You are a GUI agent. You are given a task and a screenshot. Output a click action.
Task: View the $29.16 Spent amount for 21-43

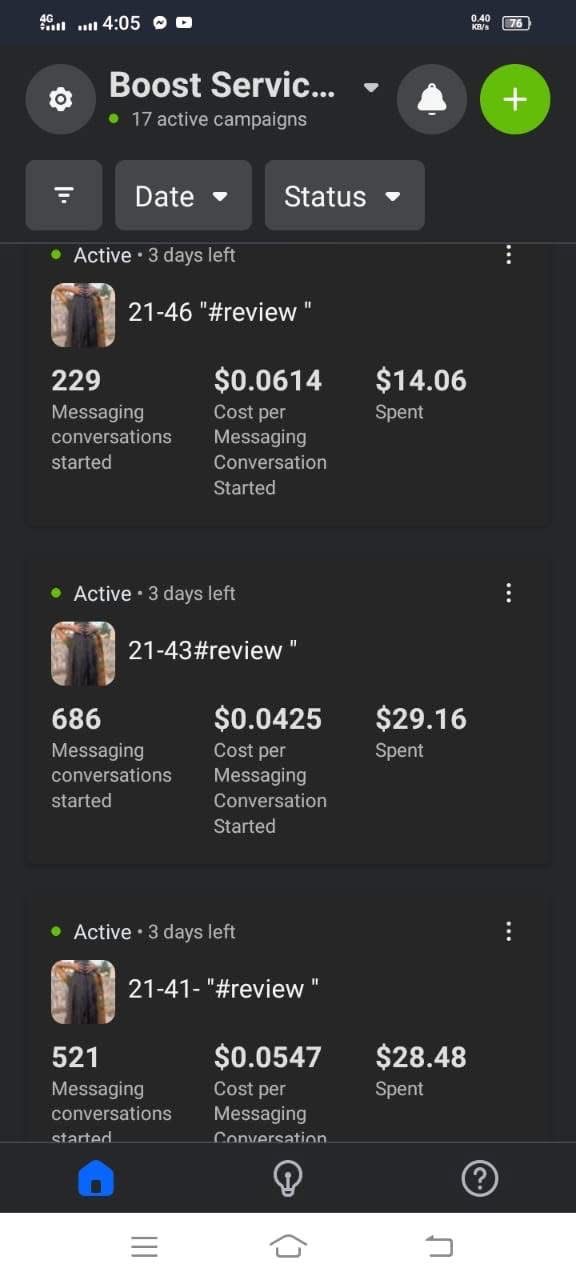[x=421, y=719]
